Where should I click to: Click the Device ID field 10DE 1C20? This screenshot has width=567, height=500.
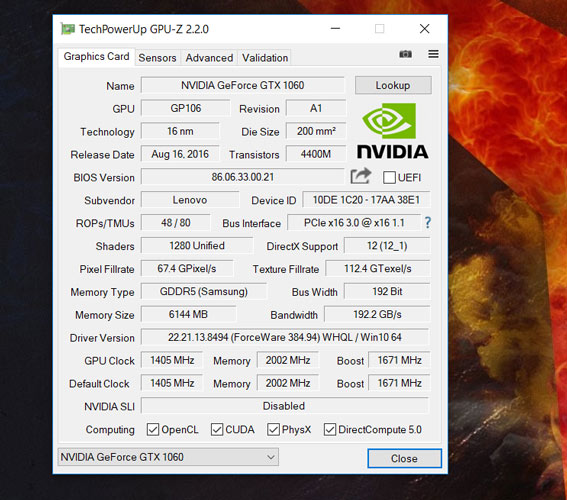pos(366,200)
